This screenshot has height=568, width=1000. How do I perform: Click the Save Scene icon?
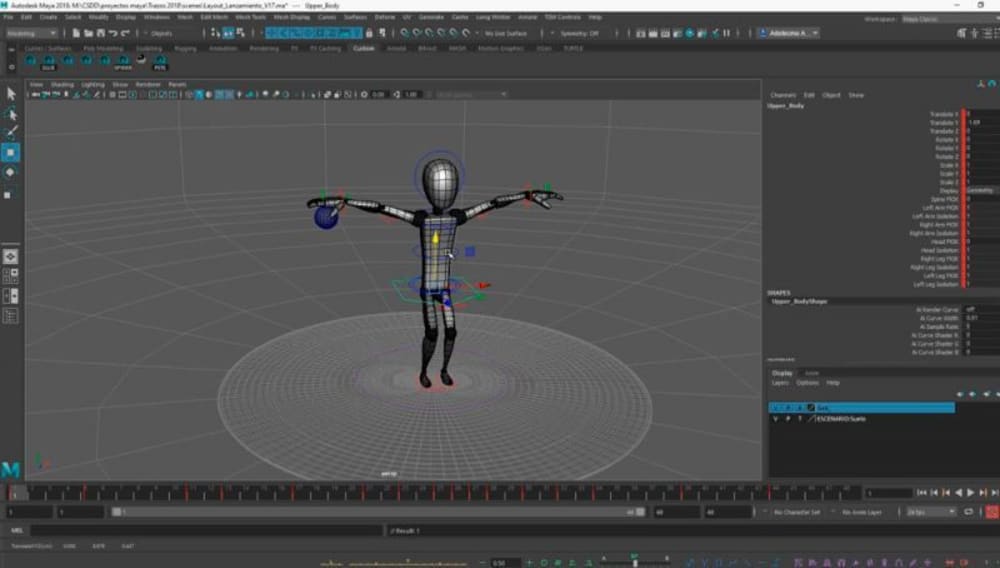[x=100, y=33]
